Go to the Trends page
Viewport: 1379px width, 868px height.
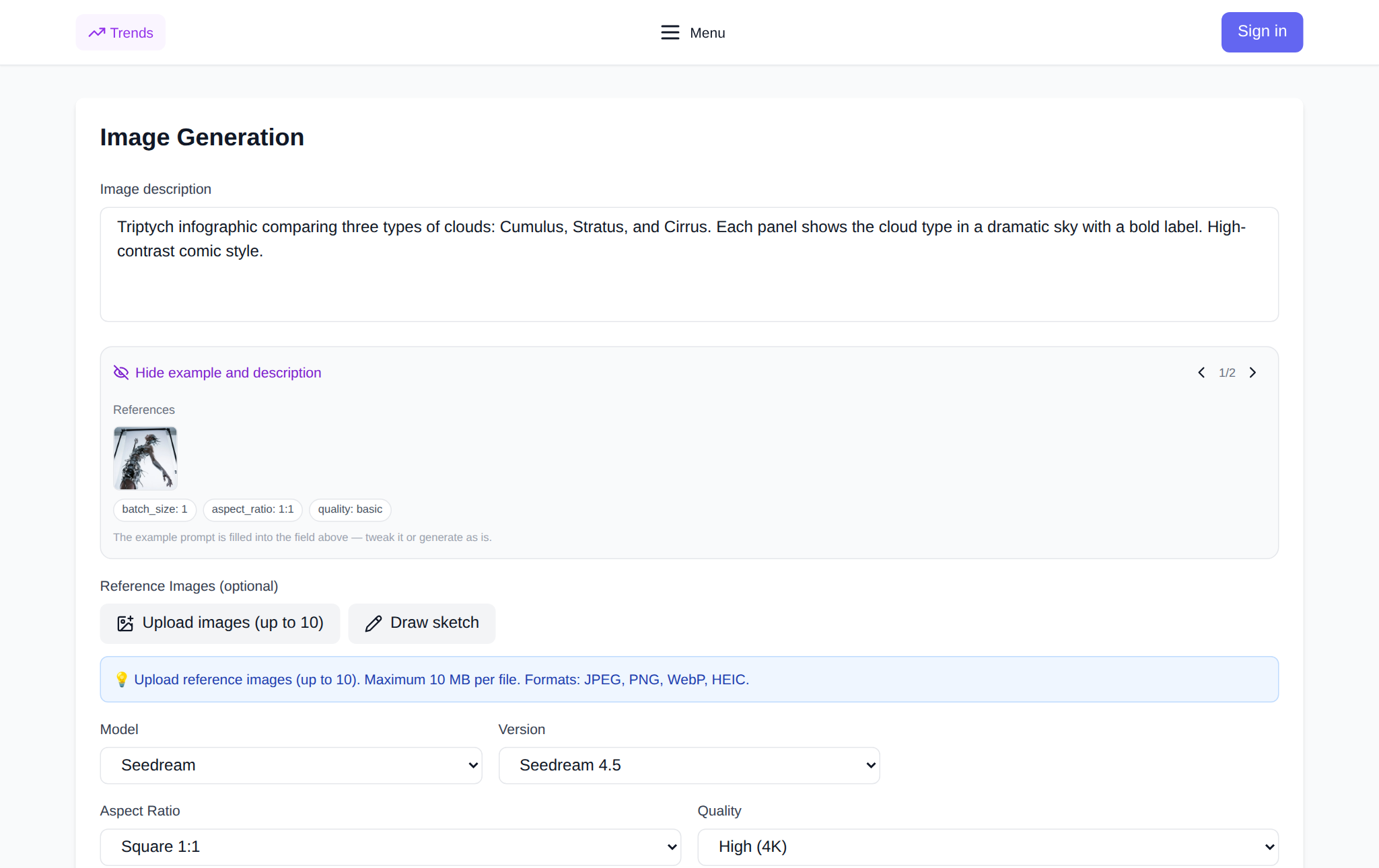[120, 32]
